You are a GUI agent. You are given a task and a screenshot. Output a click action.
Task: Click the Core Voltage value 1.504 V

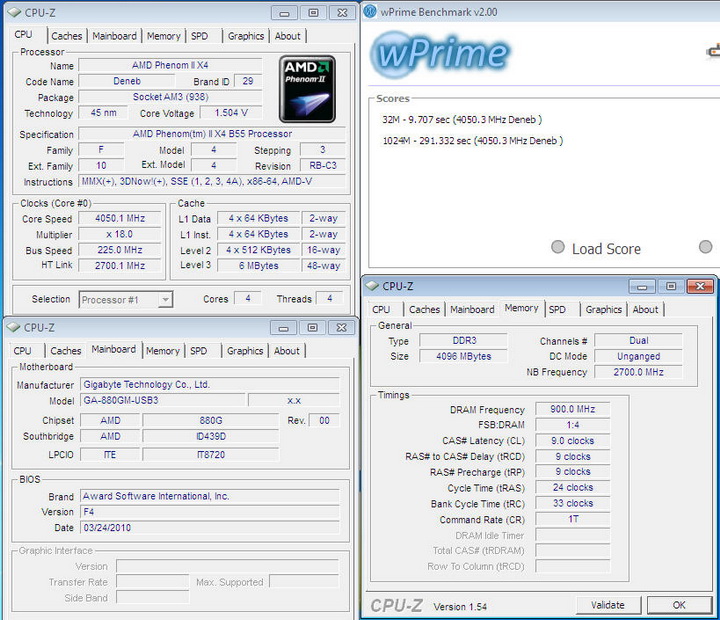click(x=231, y=113)
